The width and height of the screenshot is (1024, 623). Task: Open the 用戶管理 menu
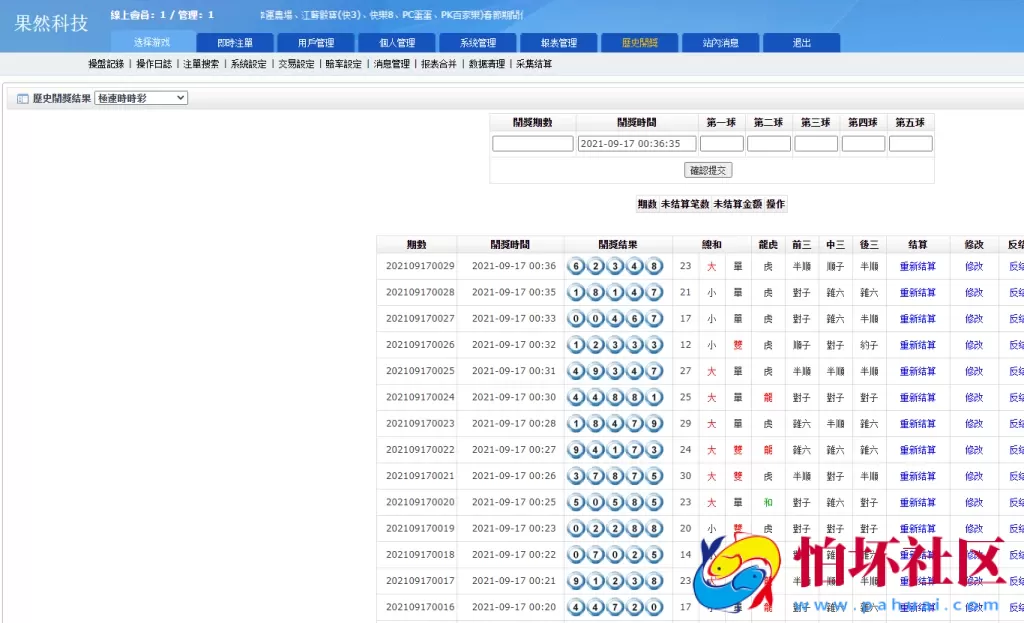(x=315, y=42)
